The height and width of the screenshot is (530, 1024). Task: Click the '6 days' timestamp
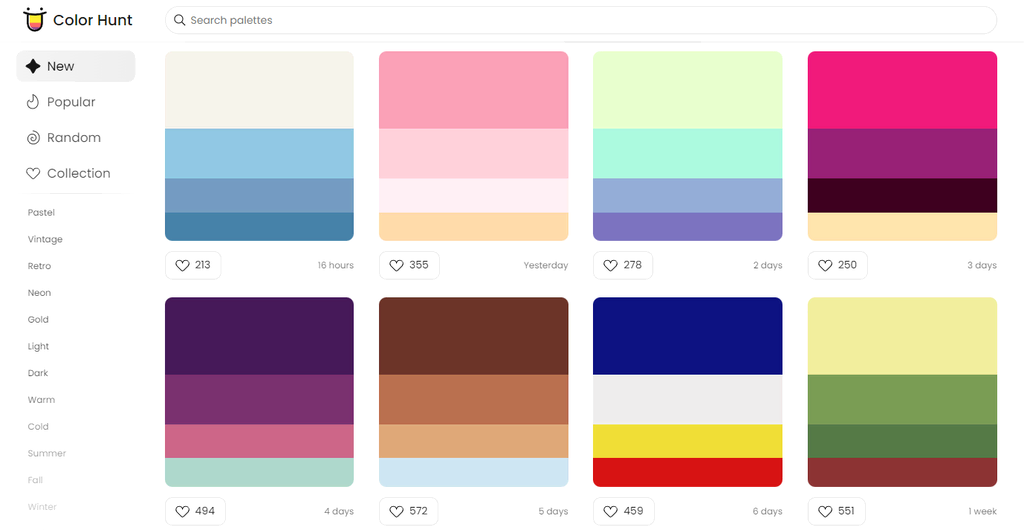click(767, 512)
